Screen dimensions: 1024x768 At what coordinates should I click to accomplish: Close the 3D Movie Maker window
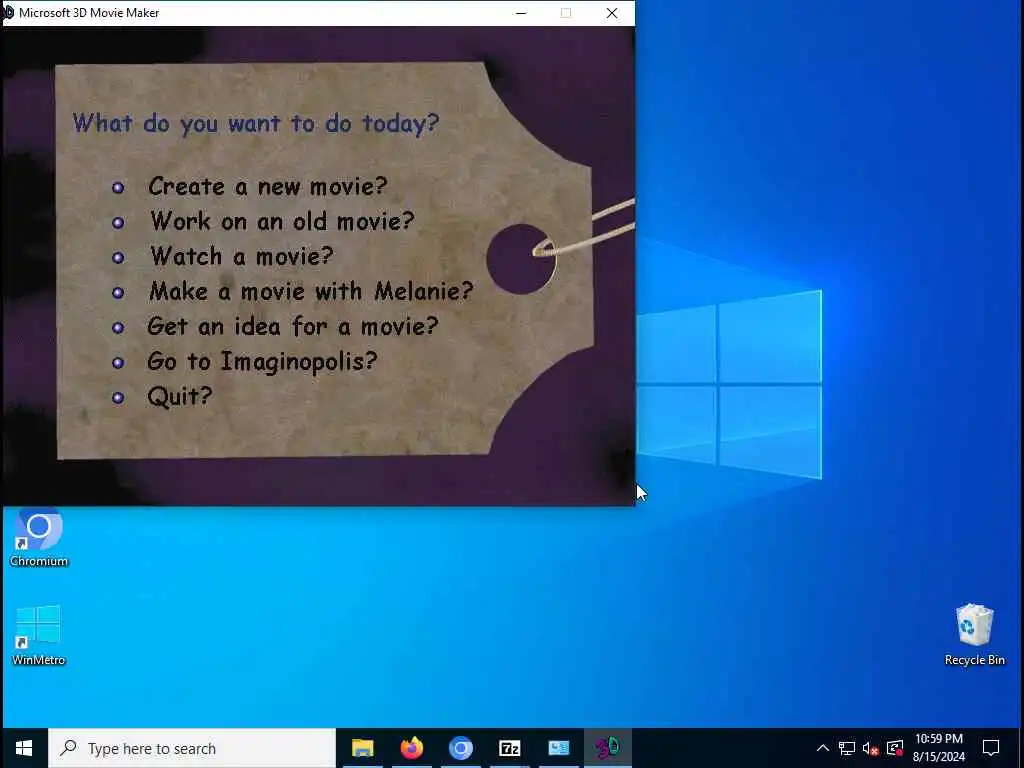pos(612,13)
